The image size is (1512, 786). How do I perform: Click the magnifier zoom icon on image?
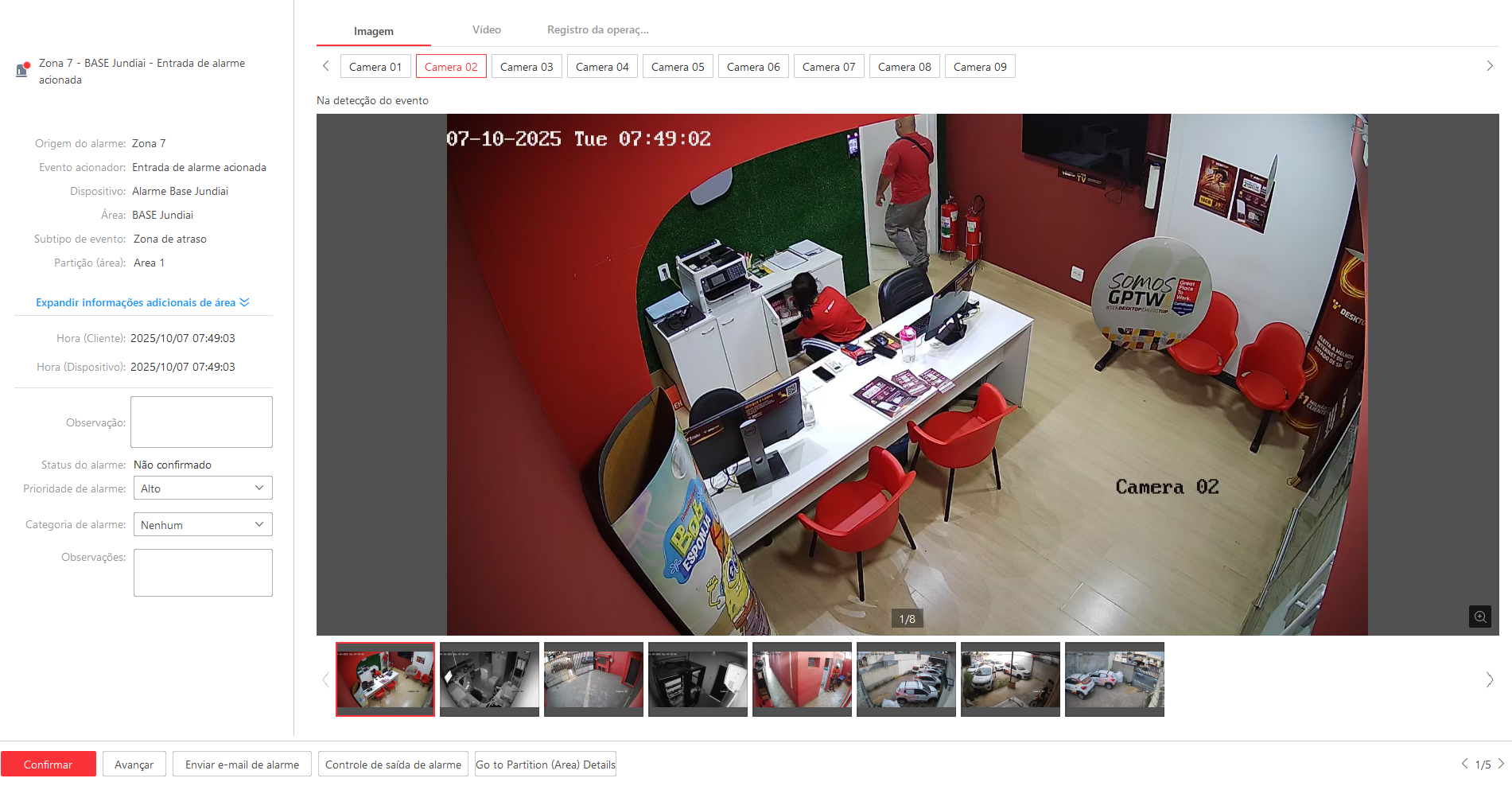1479,617
